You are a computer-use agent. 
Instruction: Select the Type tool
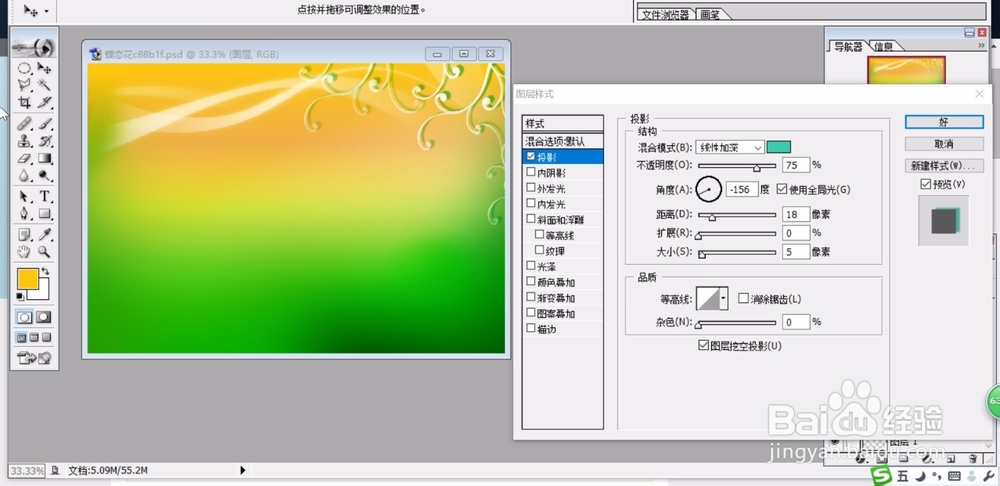tap(44, 196)
